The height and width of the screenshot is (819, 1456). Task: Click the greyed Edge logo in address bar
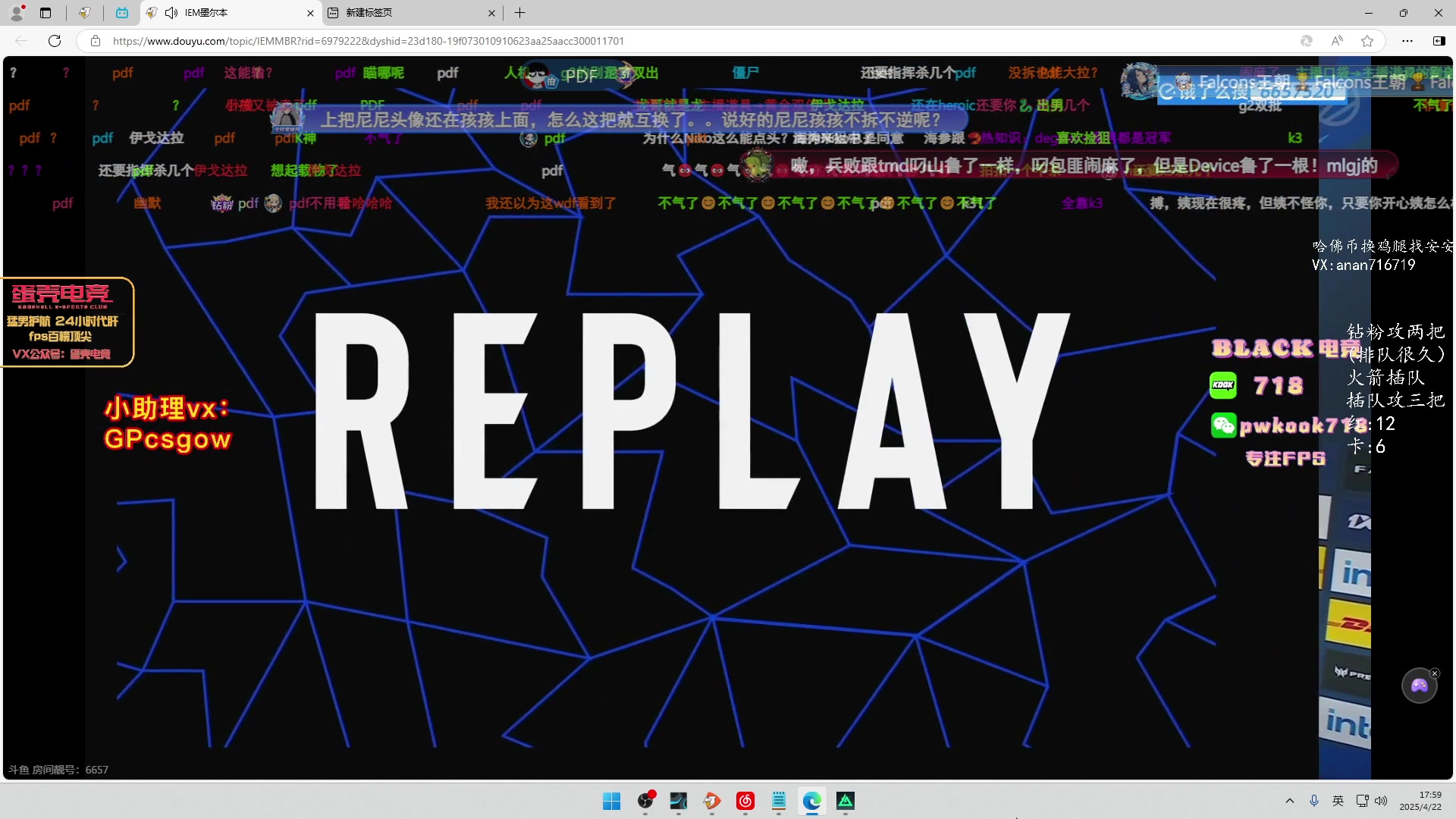(1307, 41)
